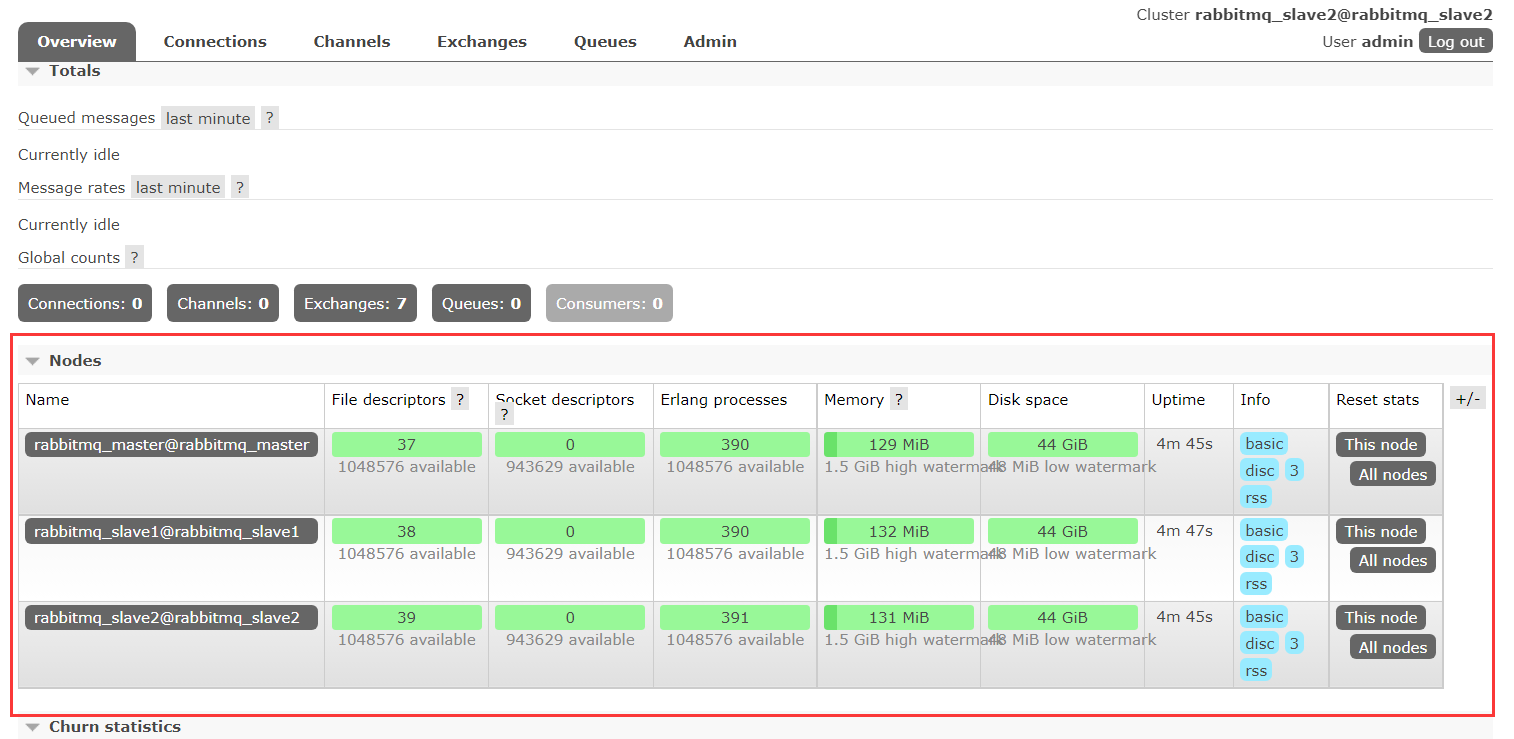Open help for Socket descriptors column
1514x739 pixels.
(x=505, y=415)
